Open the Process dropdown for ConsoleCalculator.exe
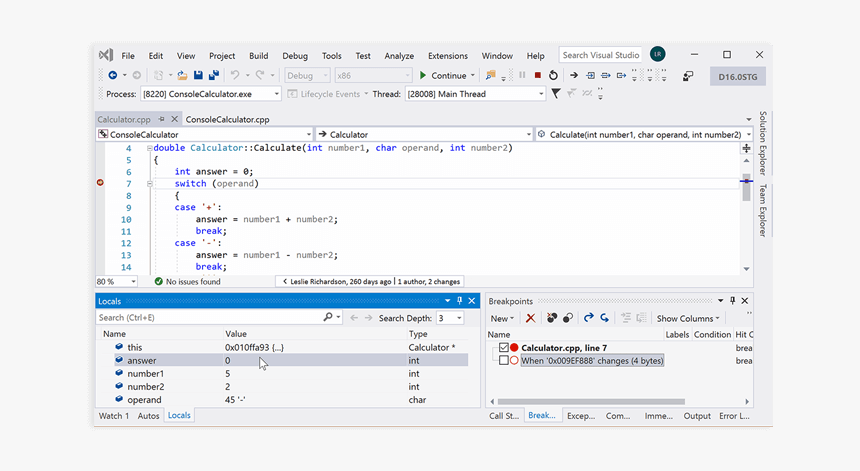The height and width of the screenshot is (471, 860). point(276,94)
